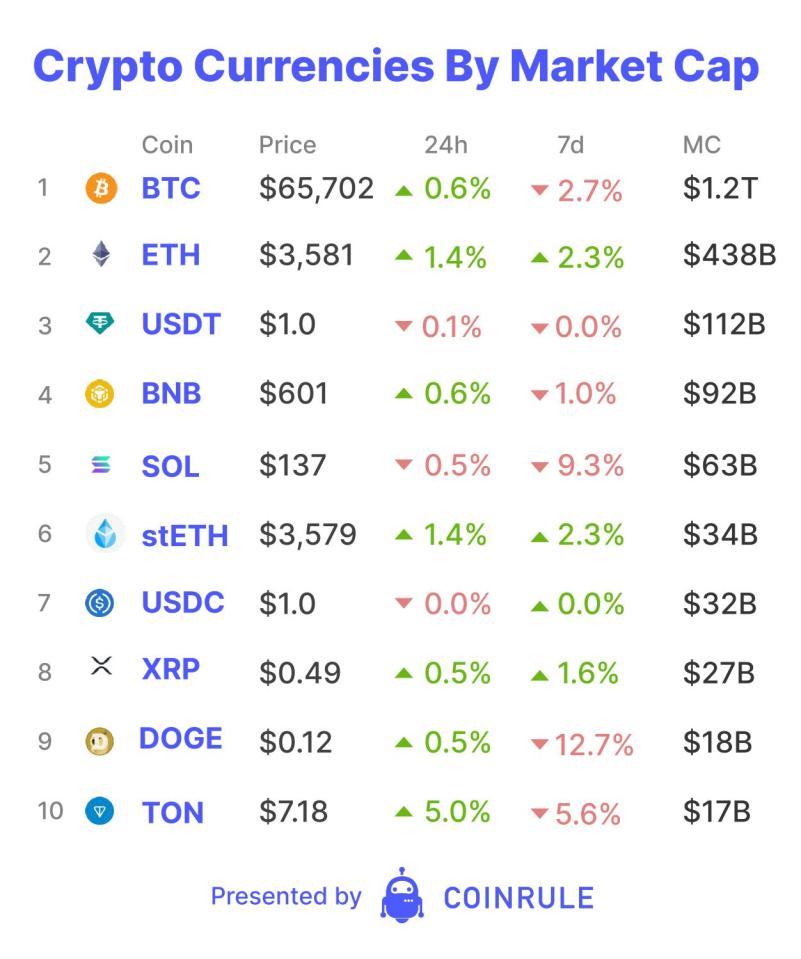Click the BNB coin icon
This screenshot has height=959, width=801.
(101, 394)
